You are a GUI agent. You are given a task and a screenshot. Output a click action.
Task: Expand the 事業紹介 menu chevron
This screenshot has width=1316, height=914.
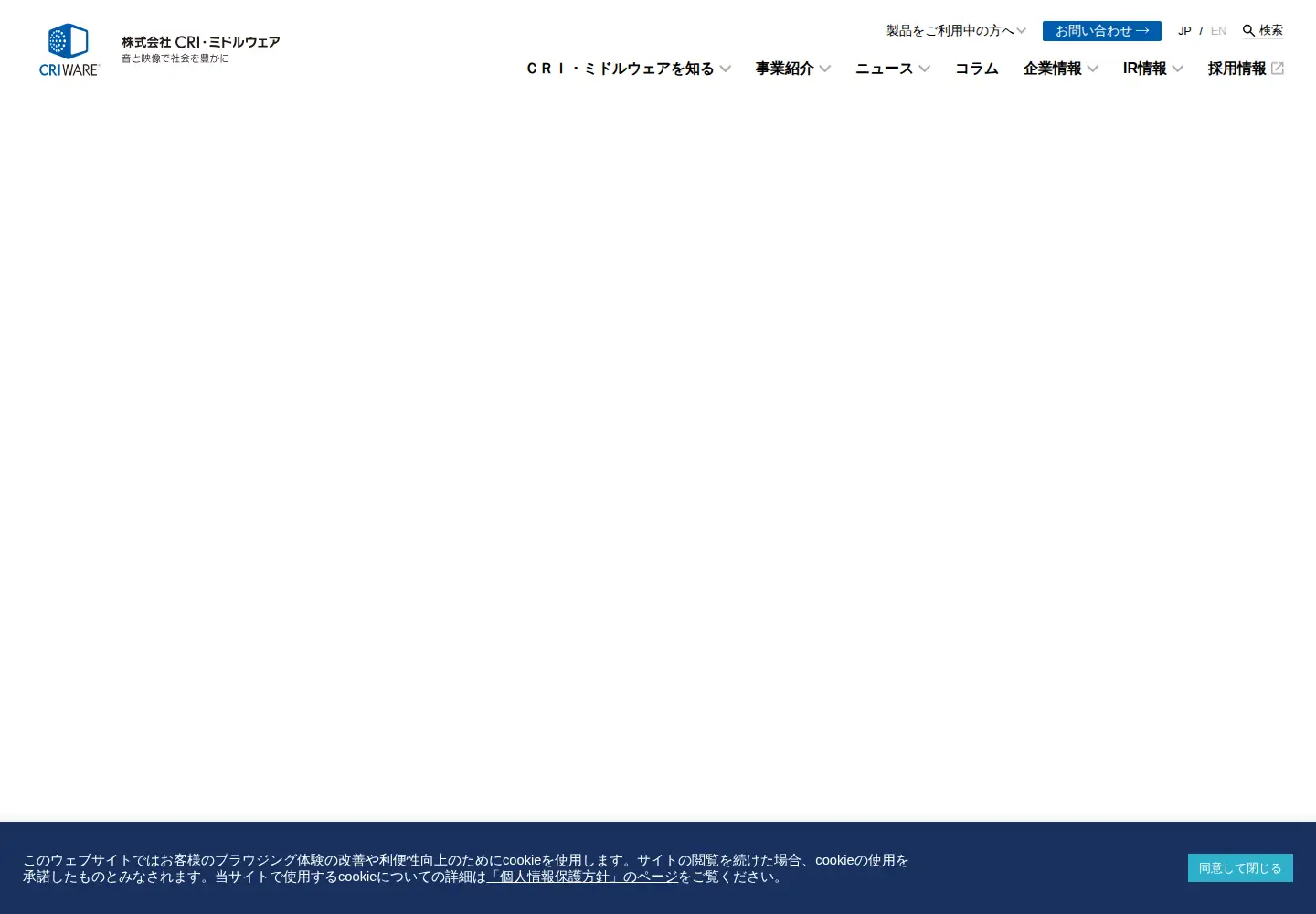pyautogui.click(x=825, y=69)
